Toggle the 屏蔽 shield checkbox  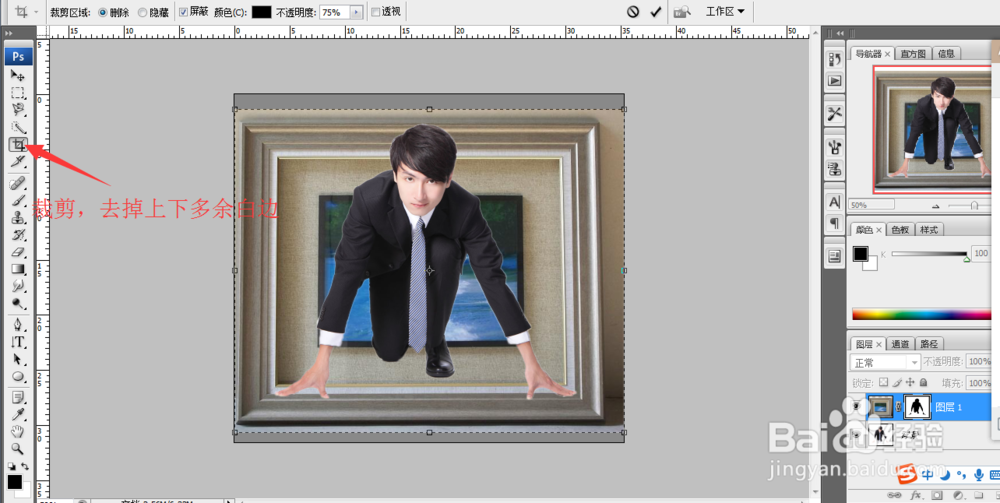(184, 11)
